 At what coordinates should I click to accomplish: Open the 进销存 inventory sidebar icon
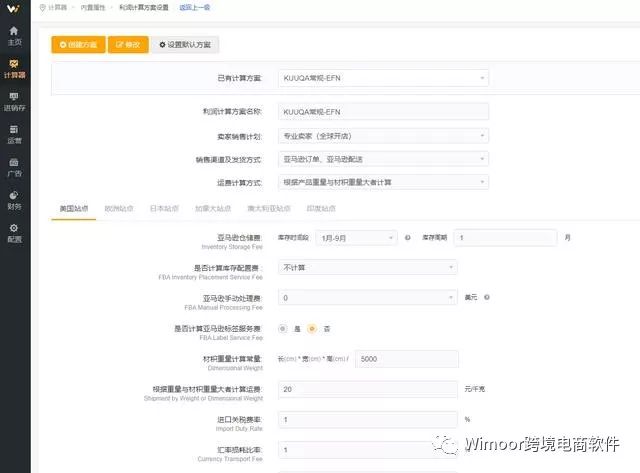click(x=14, y=102)
